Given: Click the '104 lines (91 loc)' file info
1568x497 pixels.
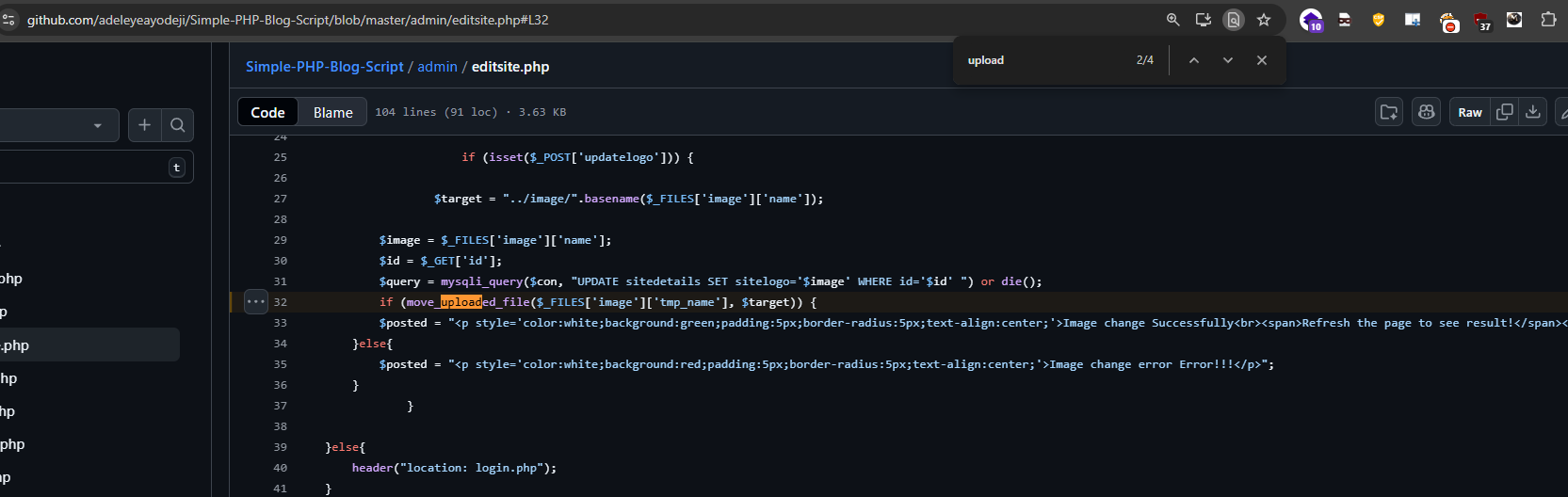Looking at the screenshot, I should [436, 112].
